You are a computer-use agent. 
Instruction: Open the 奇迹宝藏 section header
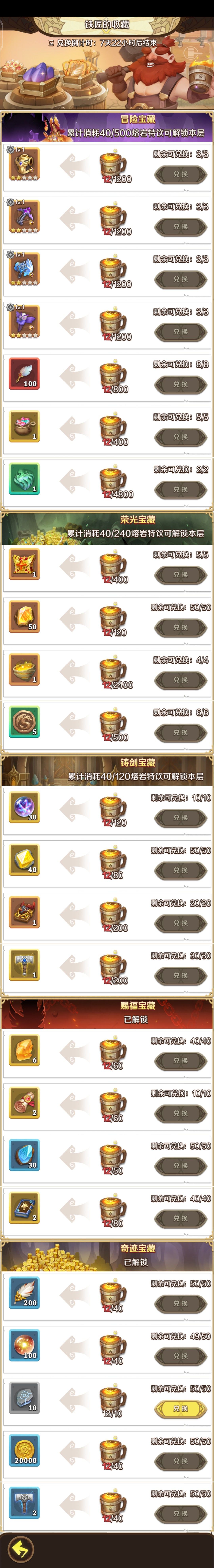(x=107, y=1255)
